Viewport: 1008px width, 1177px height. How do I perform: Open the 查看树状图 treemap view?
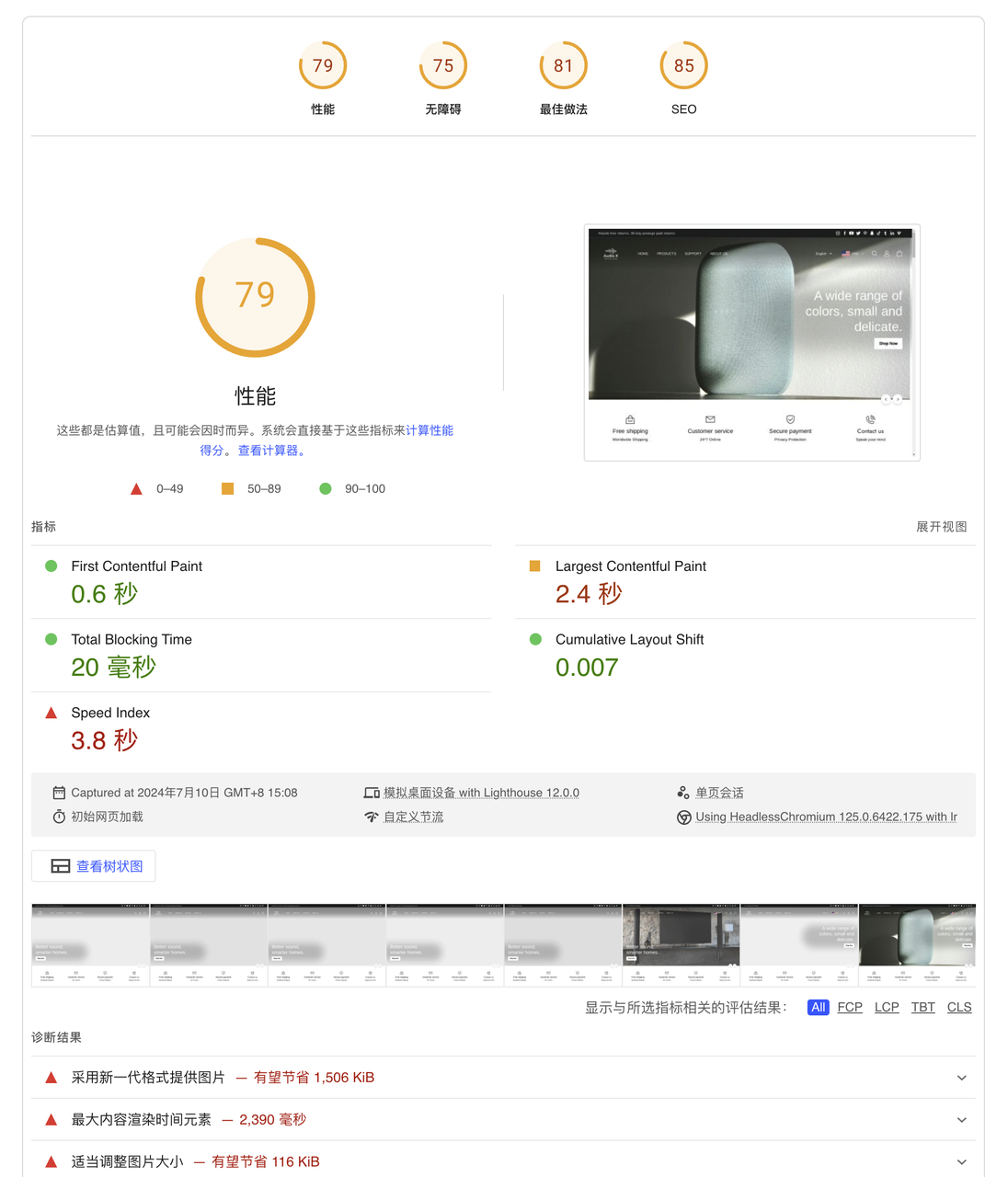coord(93,865)
